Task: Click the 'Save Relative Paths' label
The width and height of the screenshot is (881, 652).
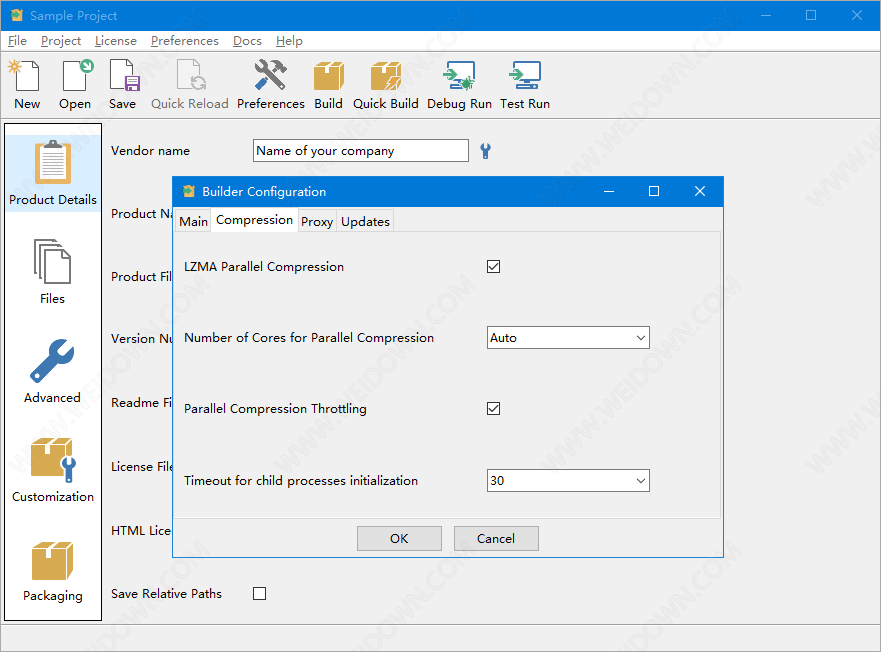Action: tap(166, 594)
